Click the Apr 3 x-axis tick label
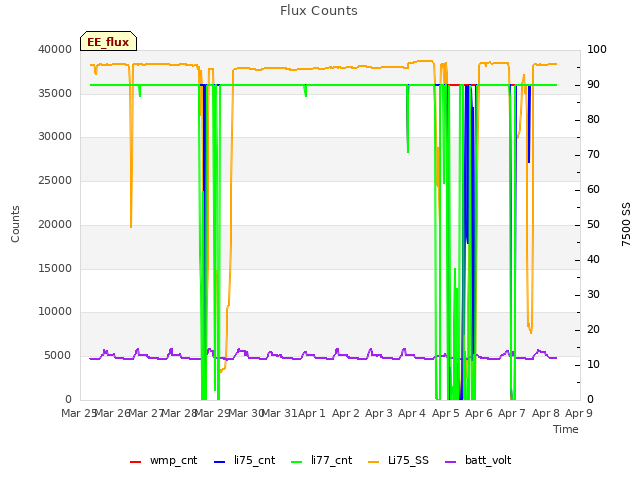Image resolution: width=640 pixels, height=480 pixels. pos(379,413)
